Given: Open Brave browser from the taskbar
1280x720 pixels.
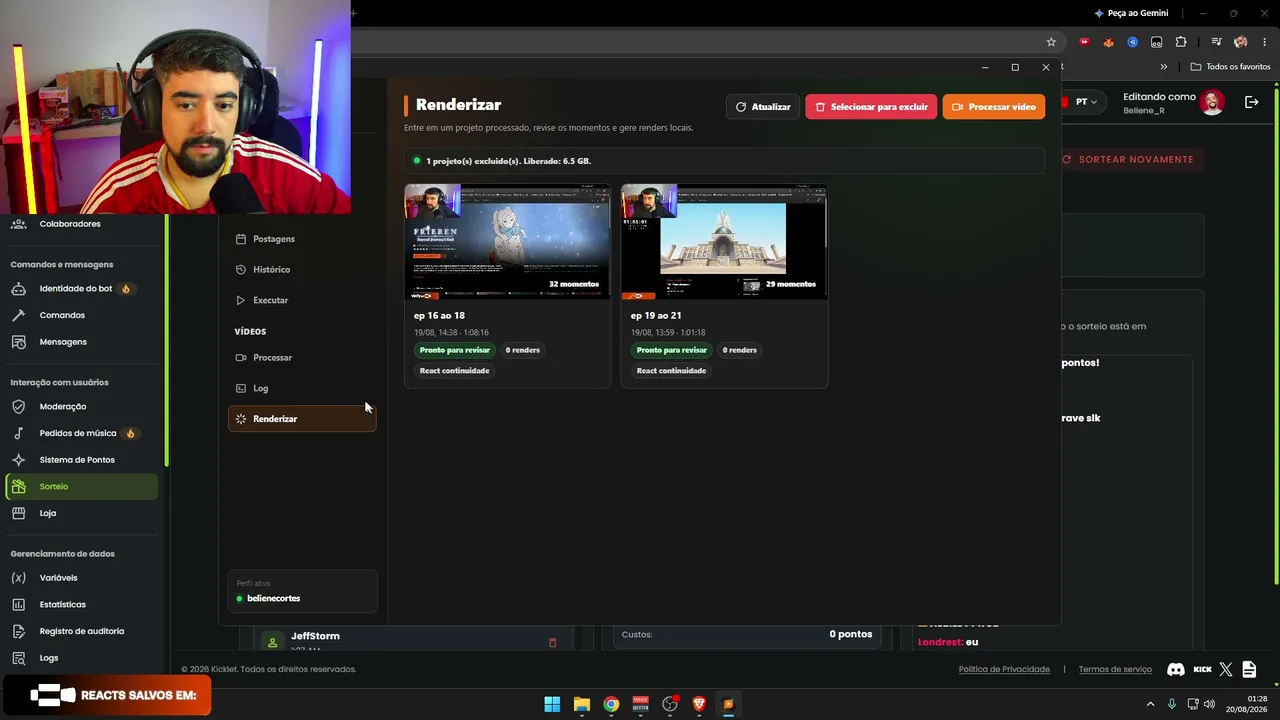Looking at the screenshot, I should coord(699,704).
